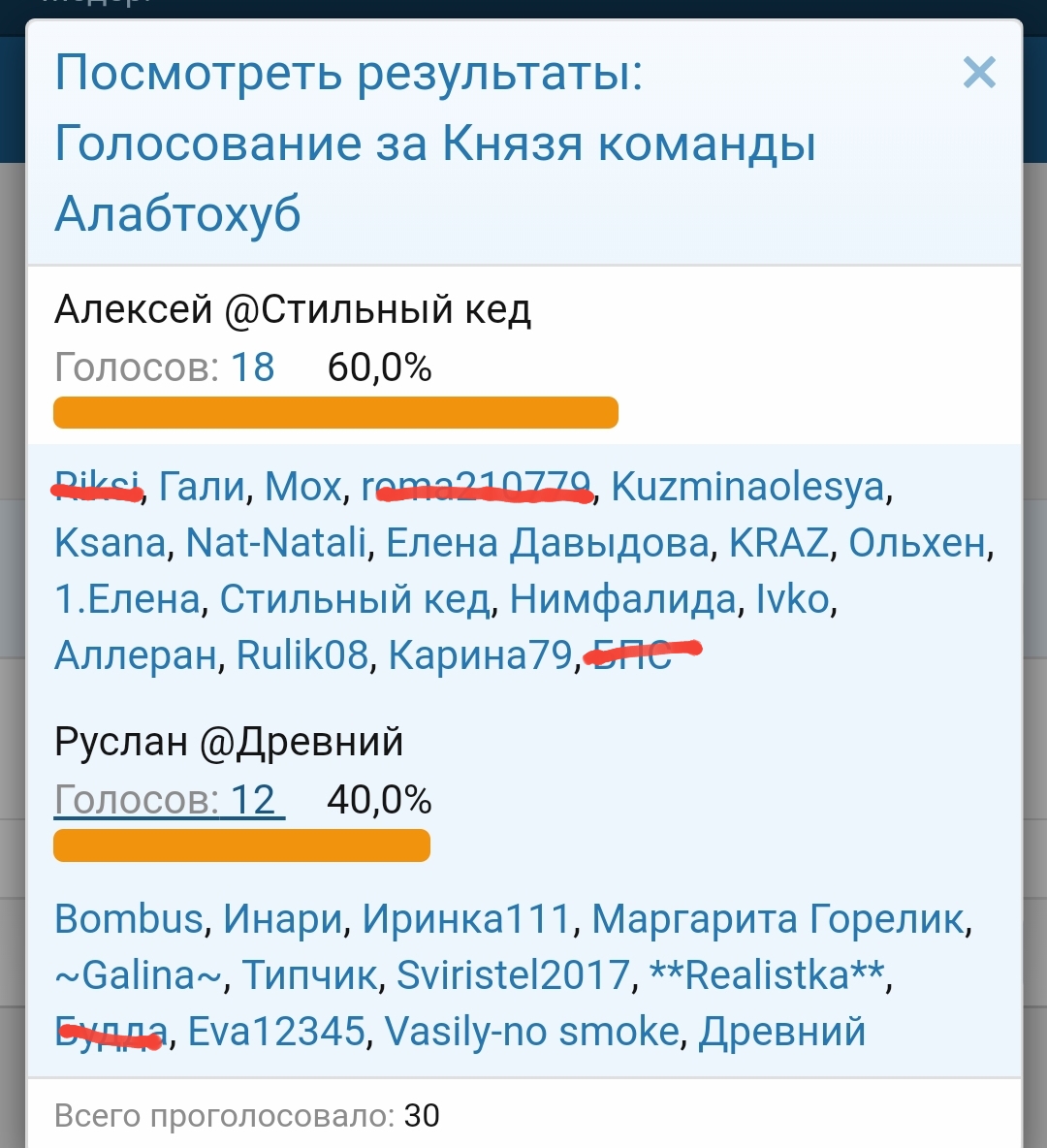
Task: Open the Sviristel2017 profile
Action: click(x=514, y=975)
